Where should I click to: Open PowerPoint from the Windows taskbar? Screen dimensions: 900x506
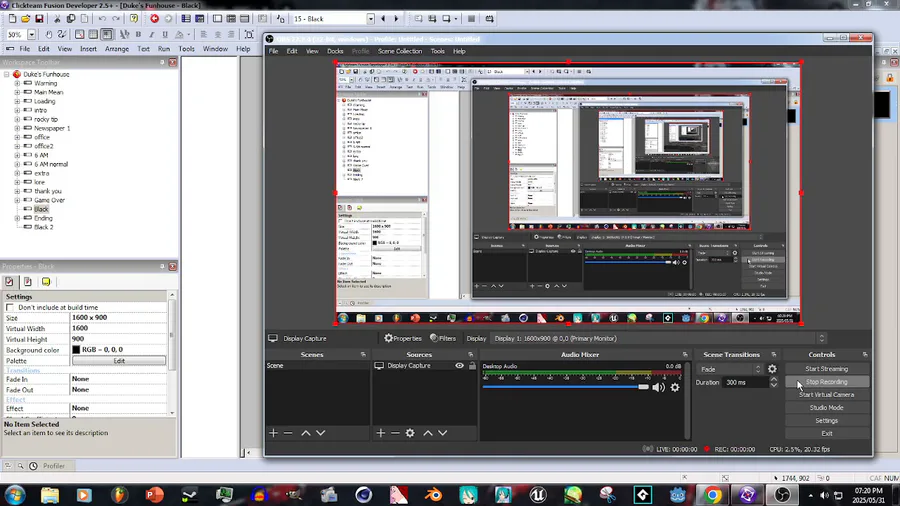154,495
